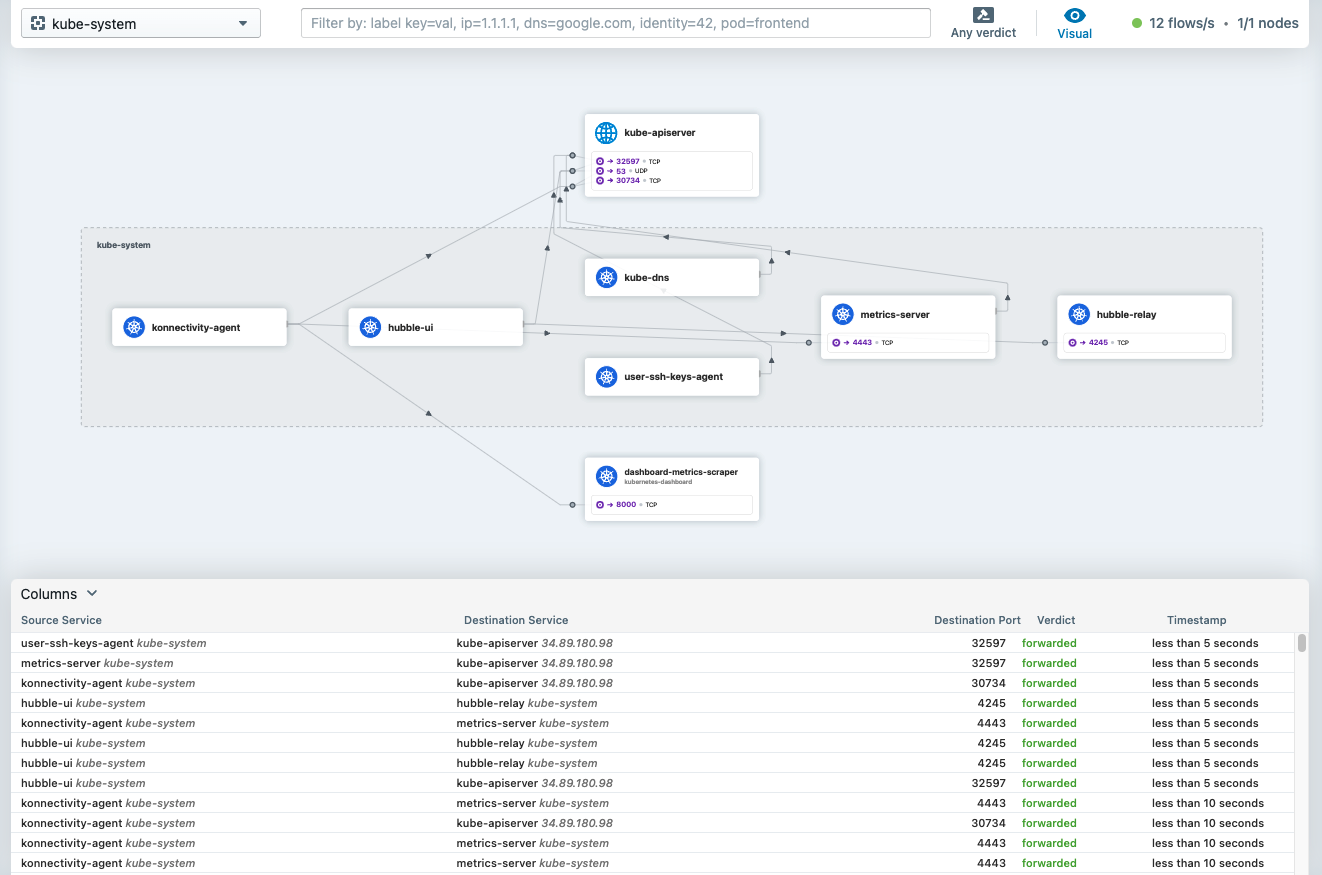Screen dimensions: 1322x875
Task: Select port 4443 TCP on metrics-server
Action: point(860,343)
